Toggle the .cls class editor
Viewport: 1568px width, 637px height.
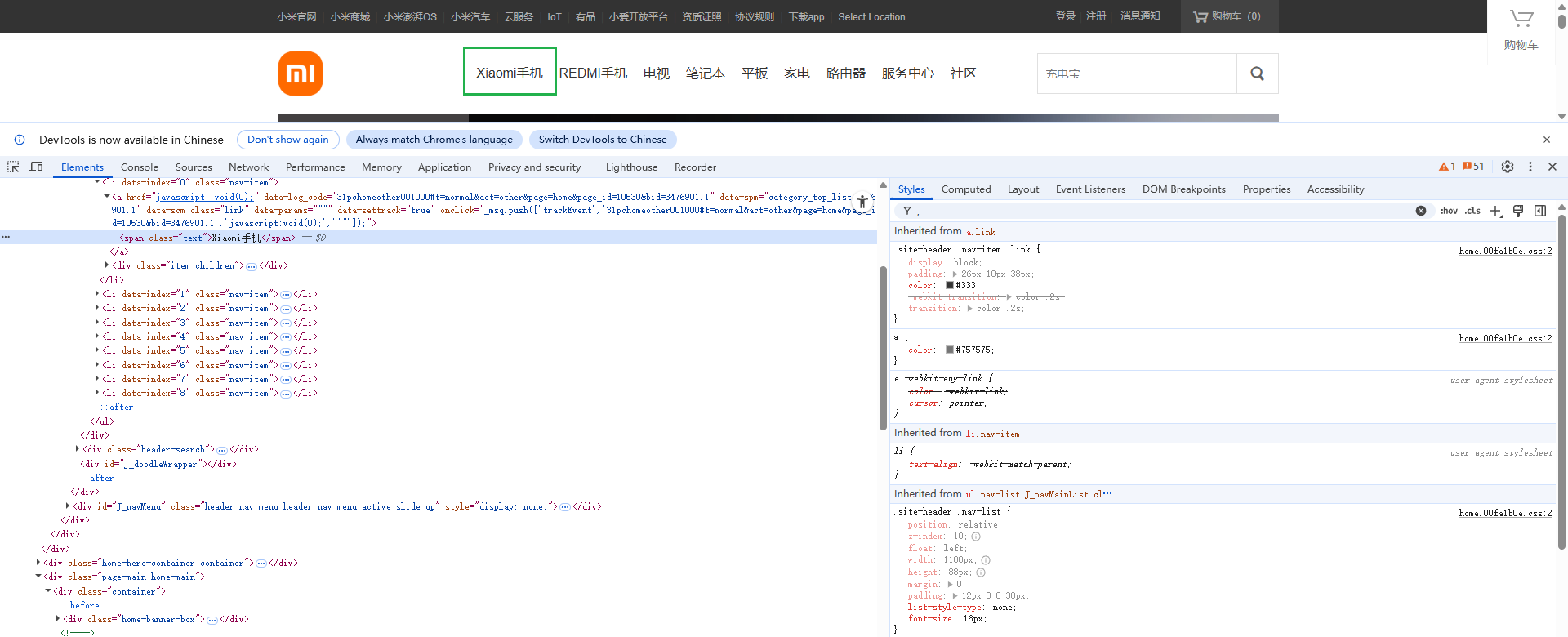point(1472,211)
